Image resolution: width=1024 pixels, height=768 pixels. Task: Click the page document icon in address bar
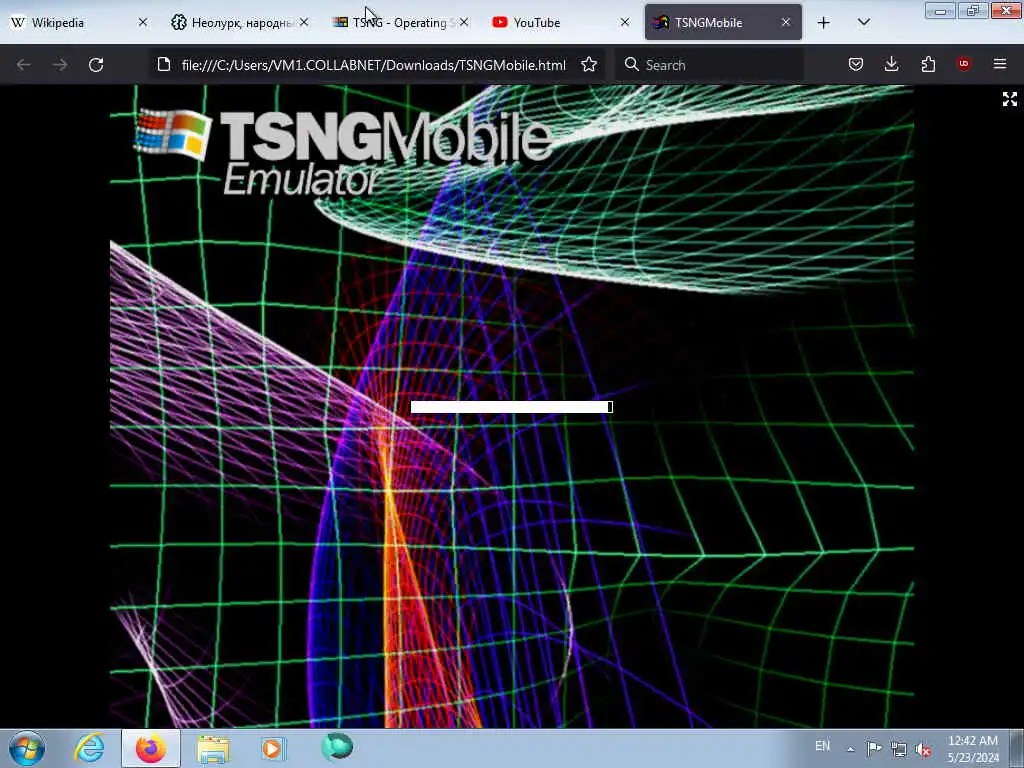164,65
